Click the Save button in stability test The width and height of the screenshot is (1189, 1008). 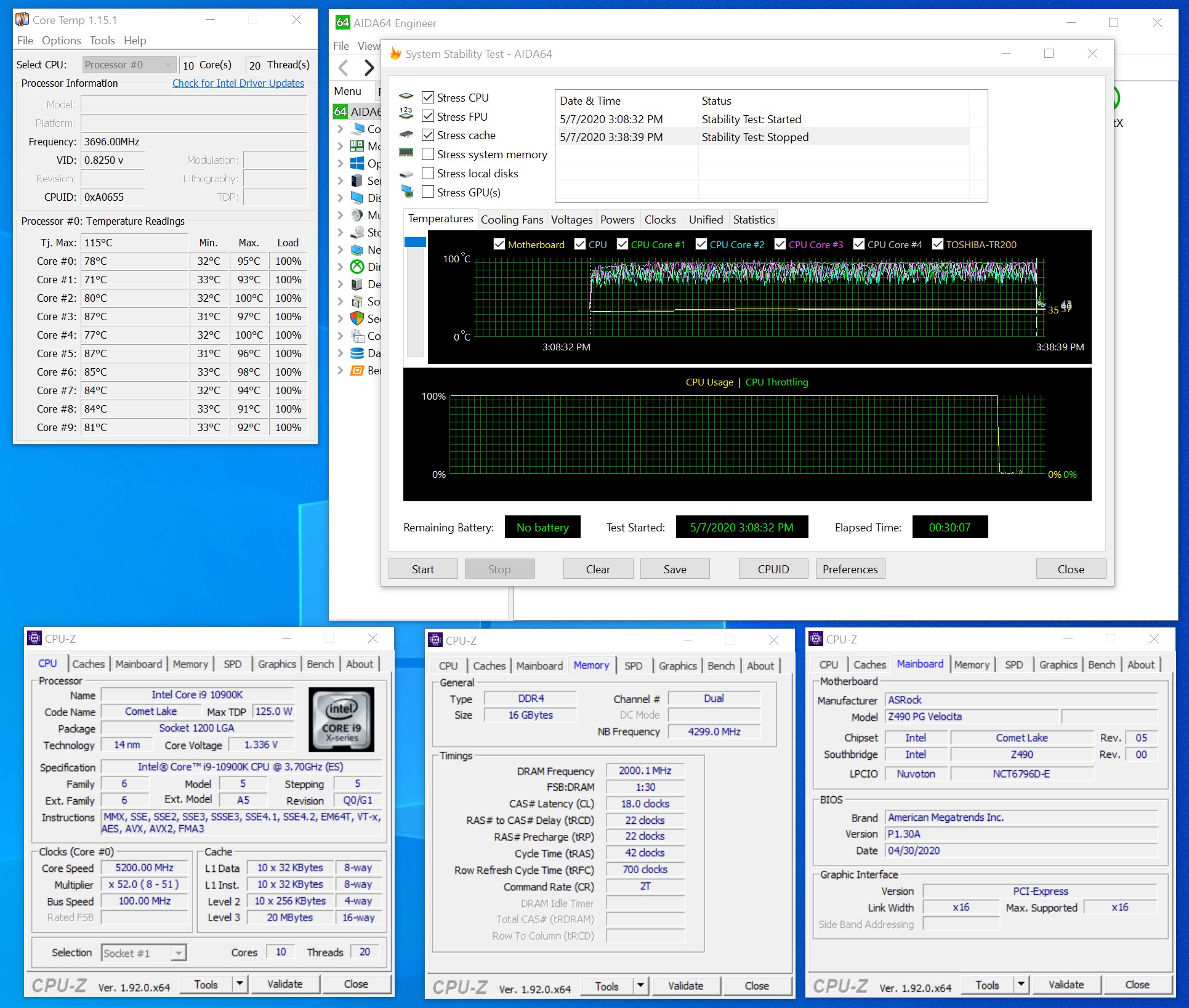click(x=675, y=569)
